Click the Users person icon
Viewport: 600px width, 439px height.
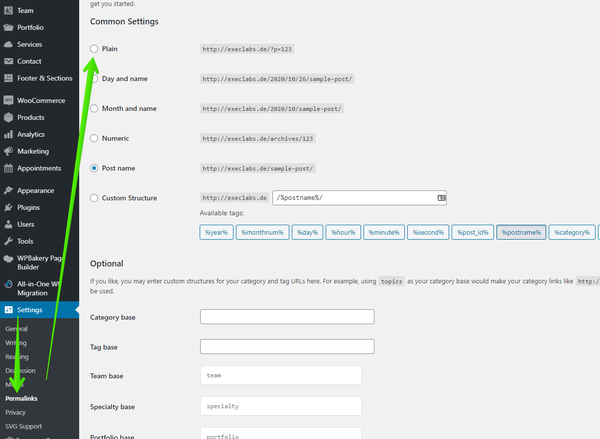[8, 224]
